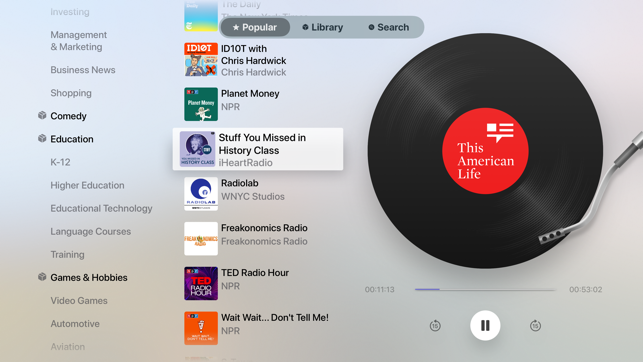Click the playback progress bar
The image size is (643, 362).
point(485,289)
